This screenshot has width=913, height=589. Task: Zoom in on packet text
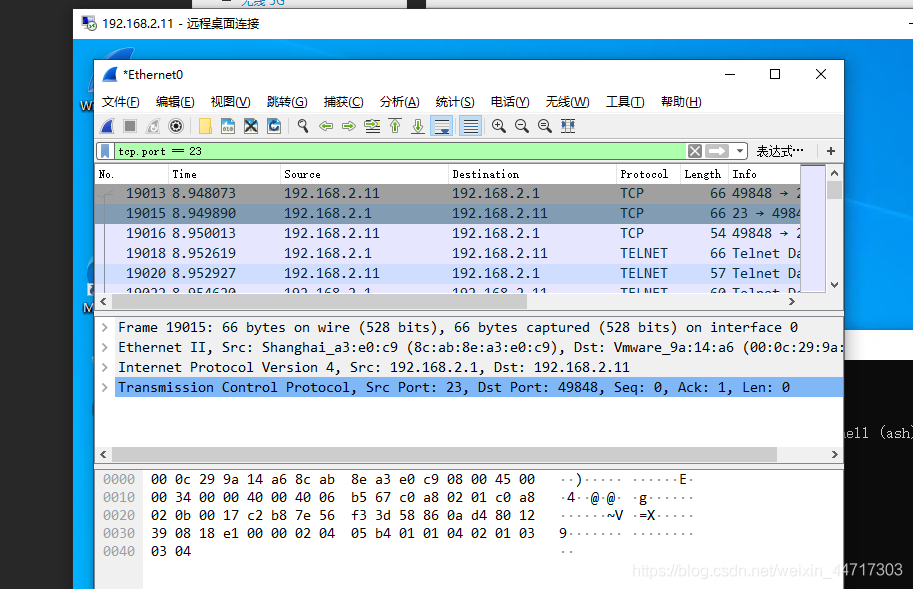click(499, 126)
